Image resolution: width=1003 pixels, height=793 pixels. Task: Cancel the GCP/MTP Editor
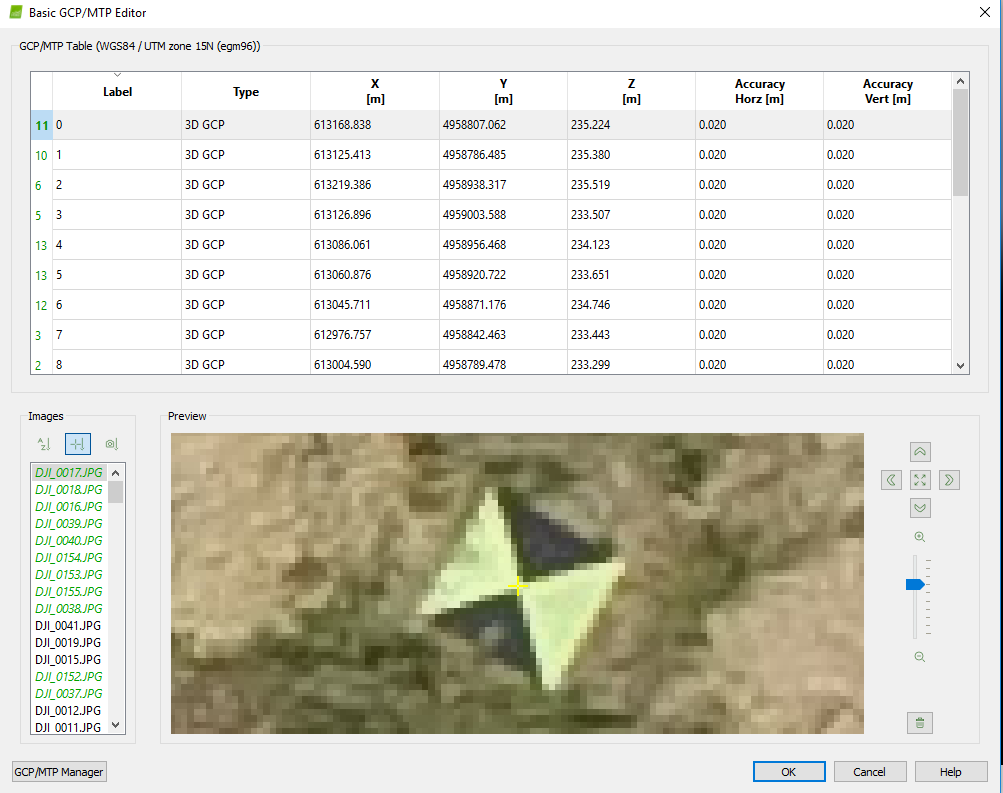point(869,771)
